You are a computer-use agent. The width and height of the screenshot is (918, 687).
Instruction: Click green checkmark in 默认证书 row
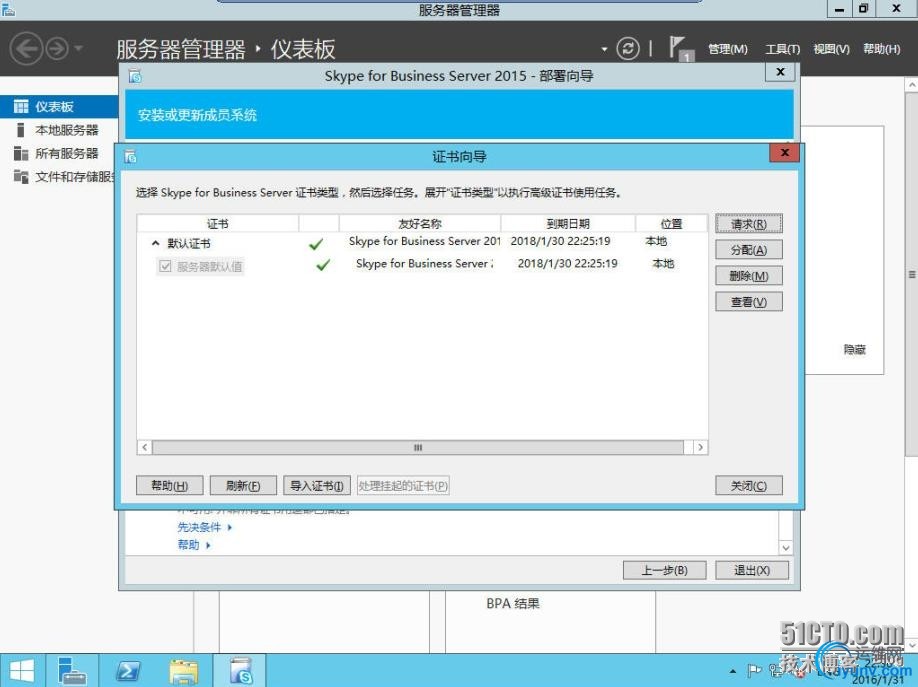(x=316, y=244)
